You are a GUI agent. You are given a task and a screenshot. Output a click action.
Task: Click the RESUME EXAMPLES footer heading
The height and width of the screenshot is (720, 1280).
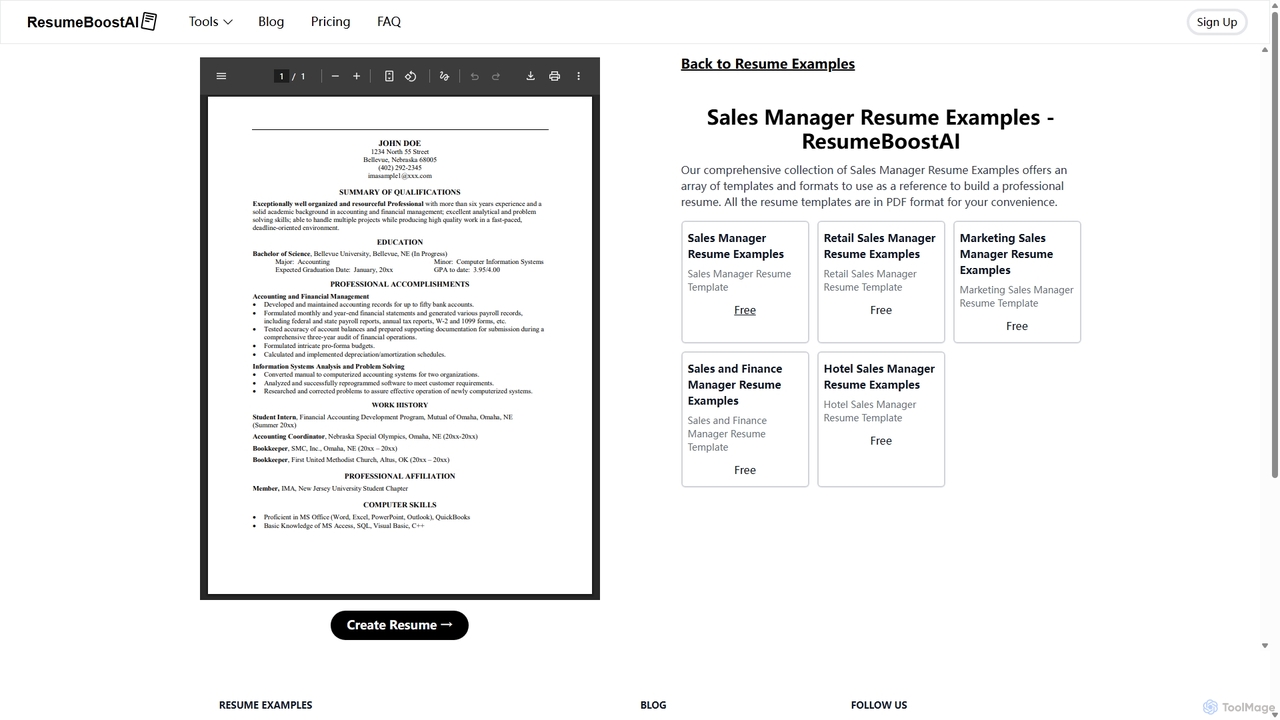click(x=265, y=705)
